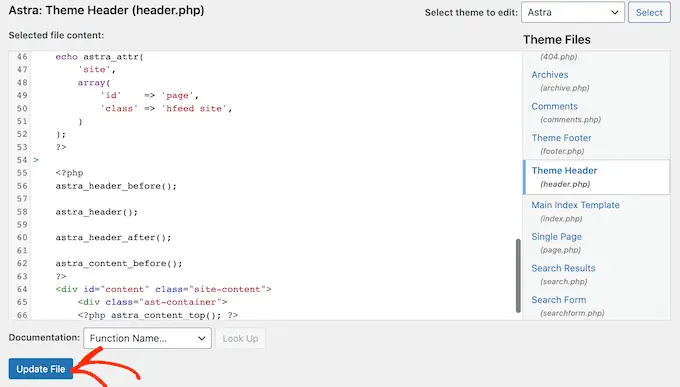Viewport: 680px width, 387px height.
Task: Click the Select theme button
Action: pos(649,13)
